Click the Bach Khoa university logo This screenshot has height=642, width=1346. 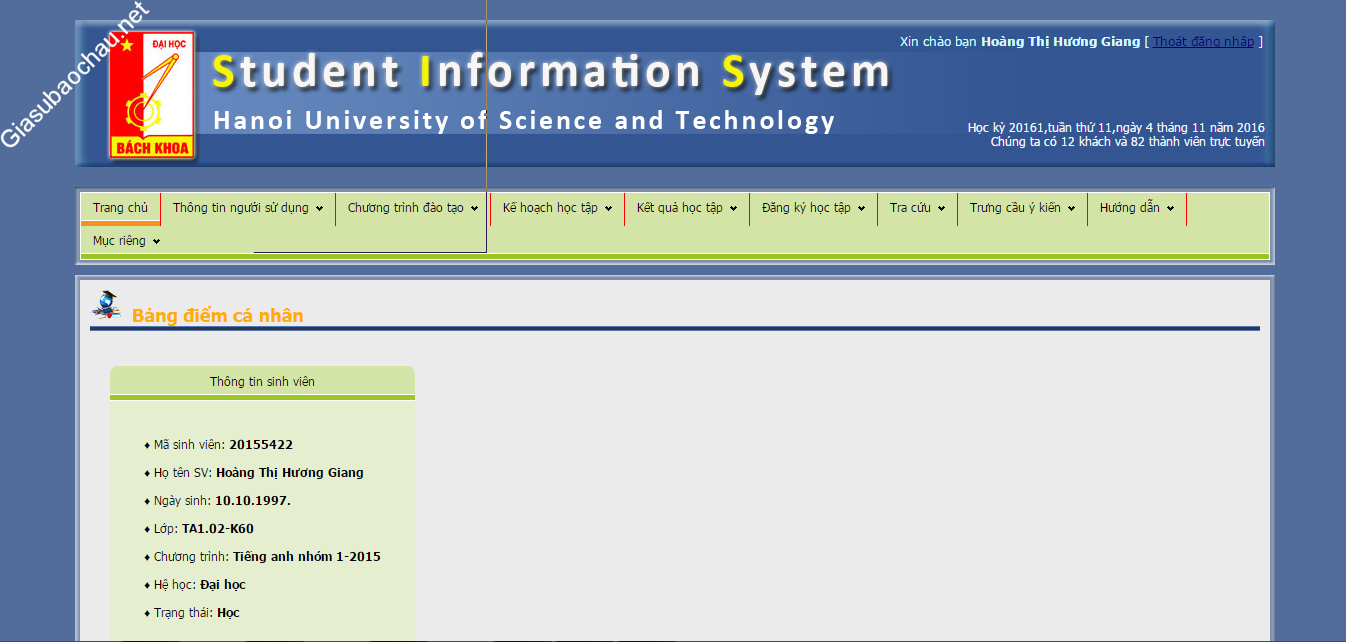(x=152, y=96)
